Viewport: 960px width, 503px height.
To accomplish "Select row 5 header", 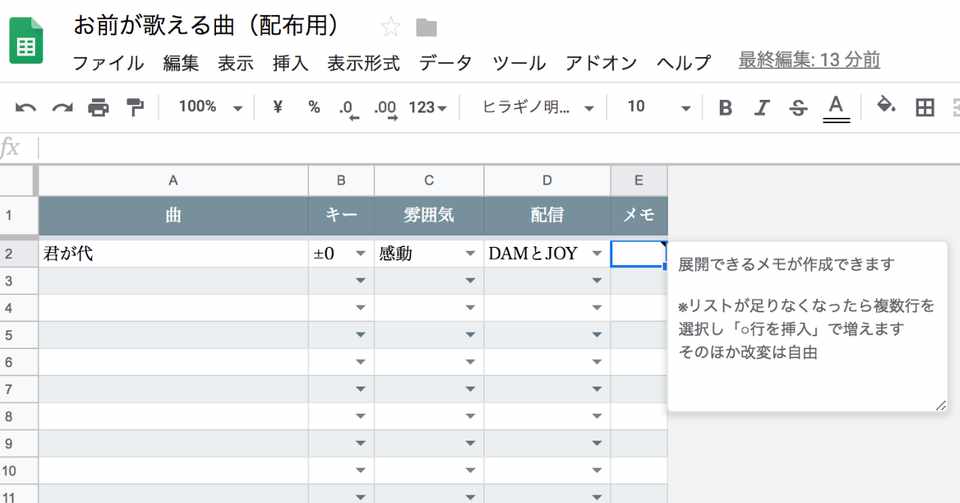I will 18,335.
